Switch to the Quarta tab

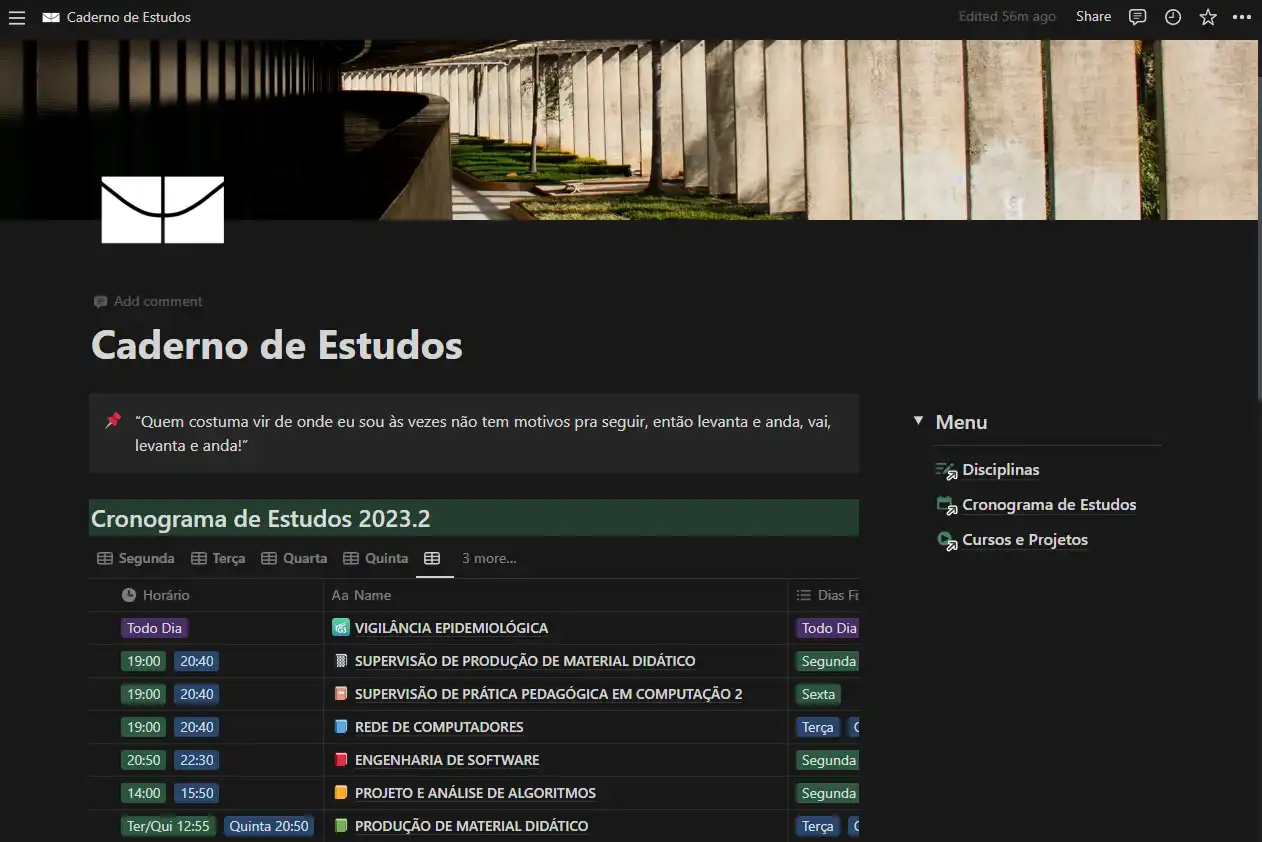[294, 558]
